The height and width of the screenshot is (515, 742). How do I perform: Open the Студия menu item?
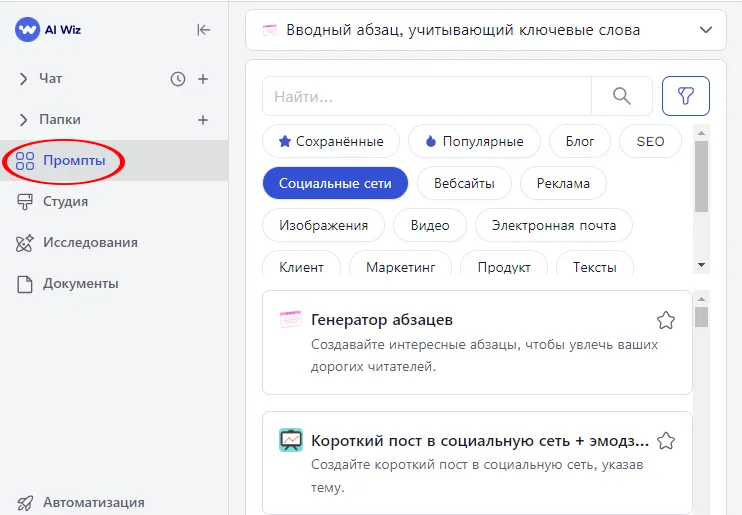(114, 202)
